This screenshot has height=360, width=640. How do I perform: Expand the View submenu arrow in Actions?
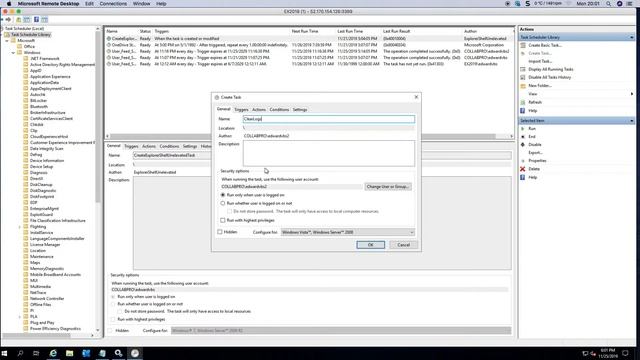[x=632, y=94]
